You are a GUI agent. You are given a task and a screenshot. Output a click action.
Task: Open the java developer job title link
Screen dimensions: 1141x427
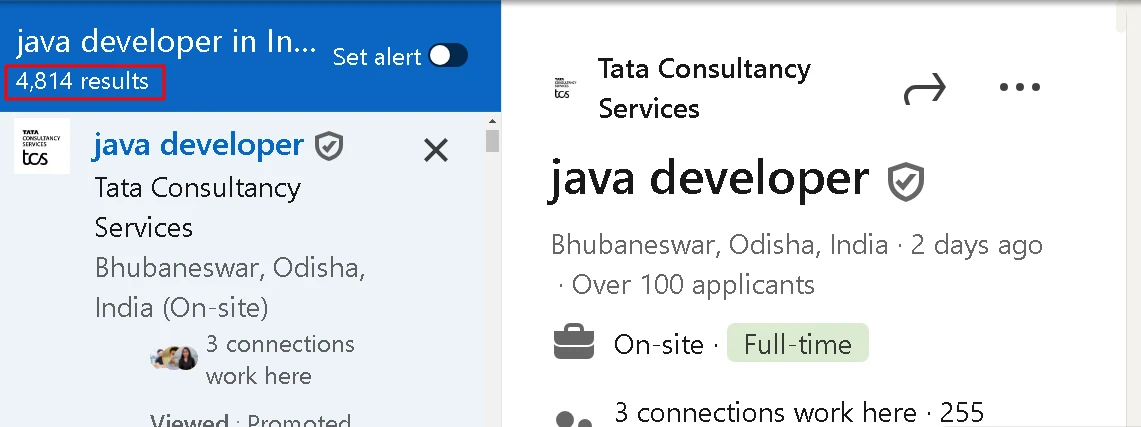pyautogui.click(x=198, y=145)
